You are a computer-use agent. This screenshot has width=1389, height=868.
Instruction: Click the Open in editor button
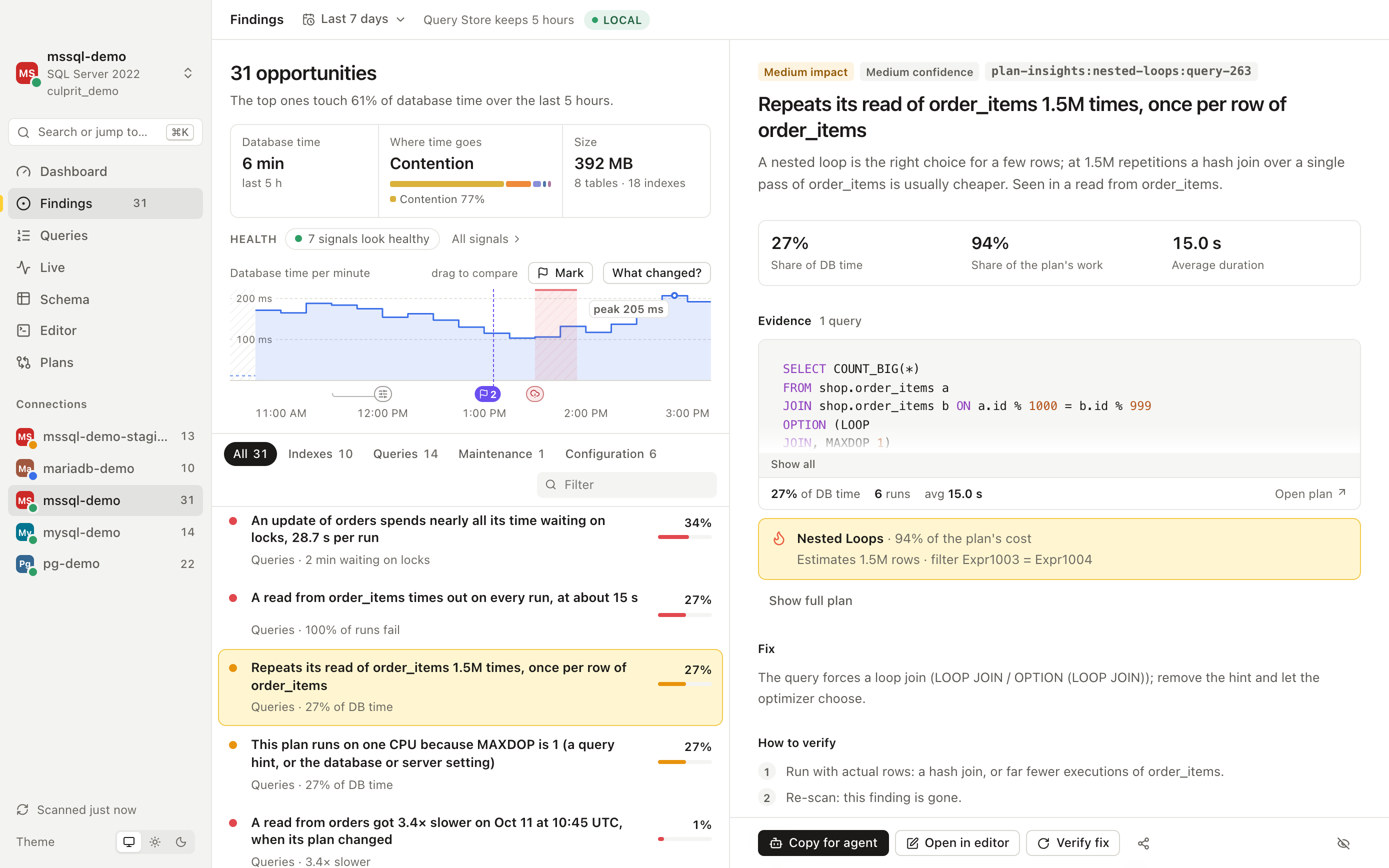point(957,842)
